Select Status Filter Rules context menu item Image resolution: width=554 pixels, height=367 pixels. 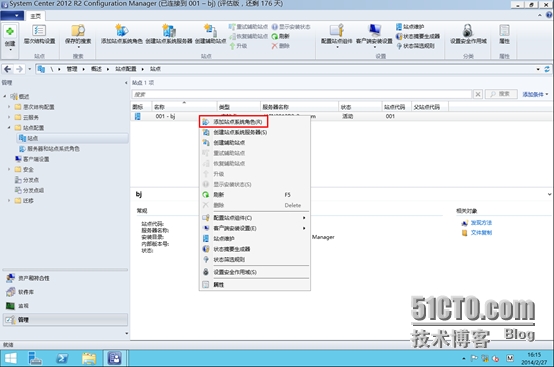click(x=255, y=260)
